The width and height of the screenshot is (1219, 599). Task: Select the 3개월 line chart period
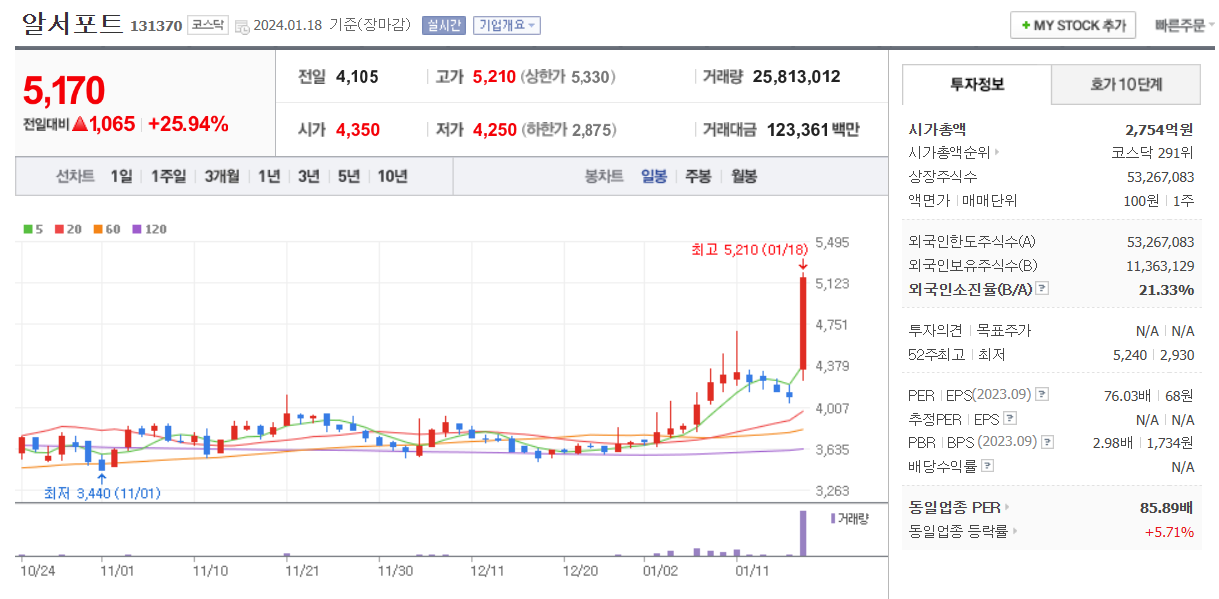pos(221,176)
